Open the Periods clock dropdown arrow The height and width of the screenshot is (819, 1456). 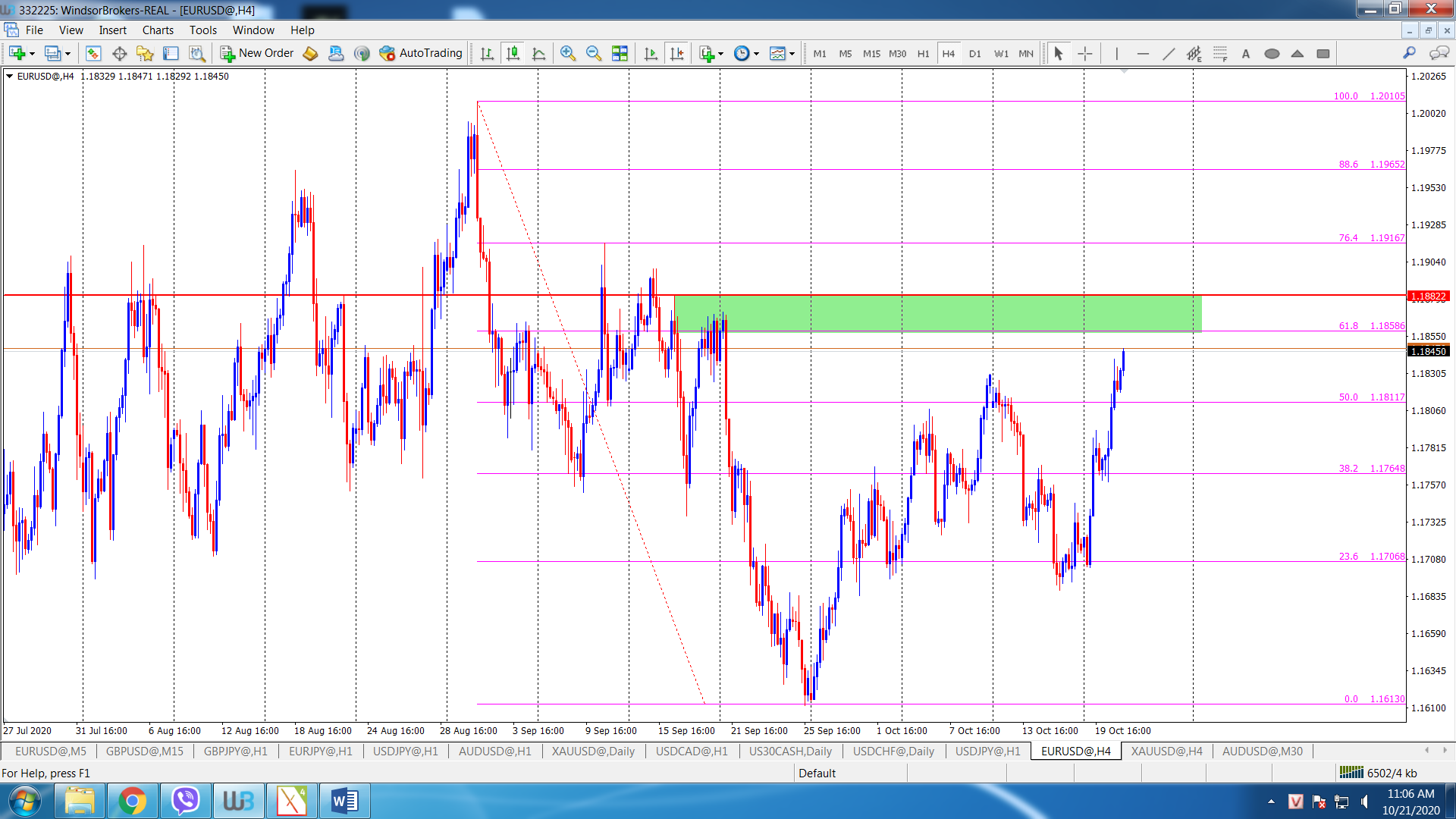[x=756, y=54]
